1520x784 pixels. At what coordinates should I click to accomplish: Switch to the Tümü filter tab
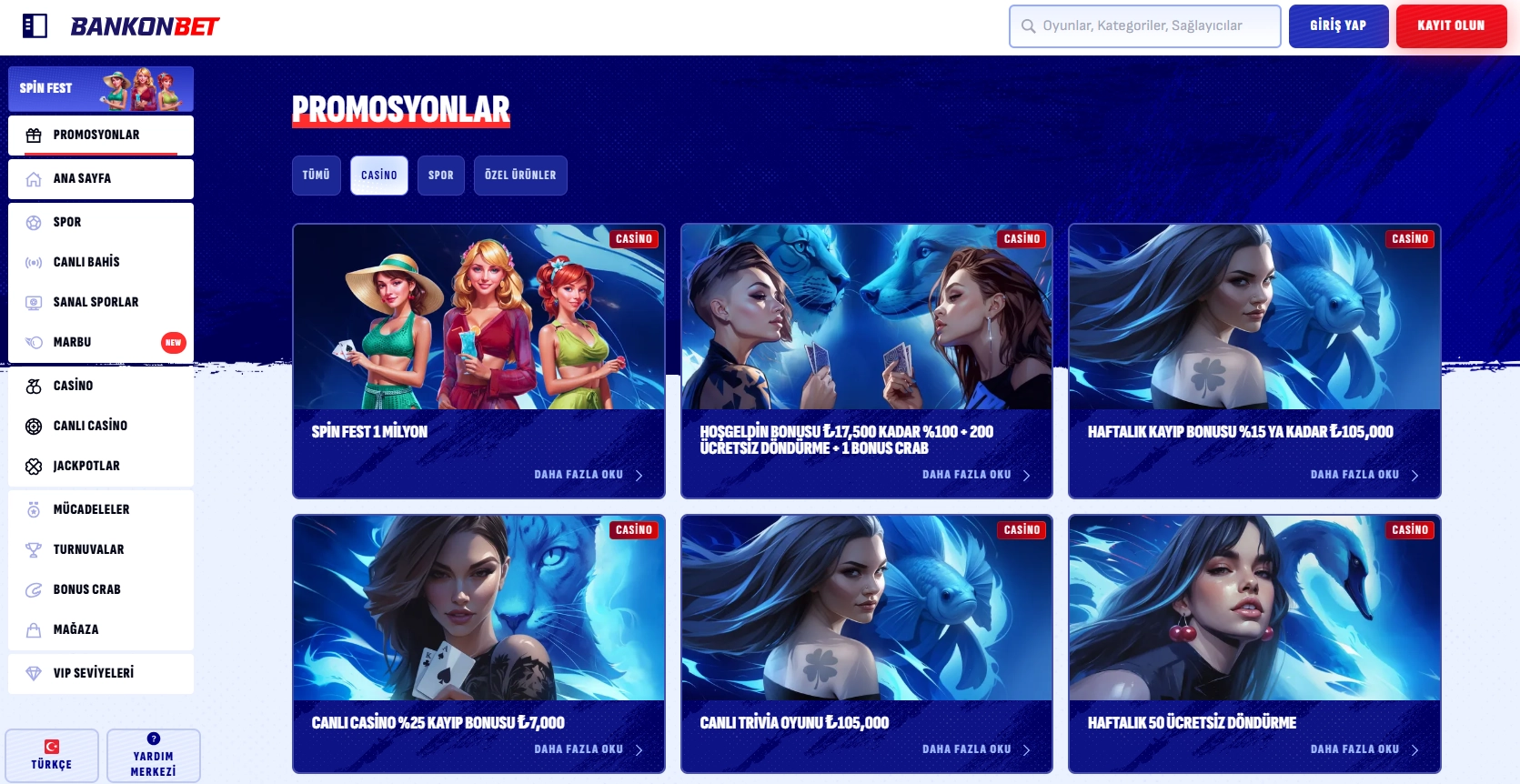pyautogui.click(x=316, y=176)
